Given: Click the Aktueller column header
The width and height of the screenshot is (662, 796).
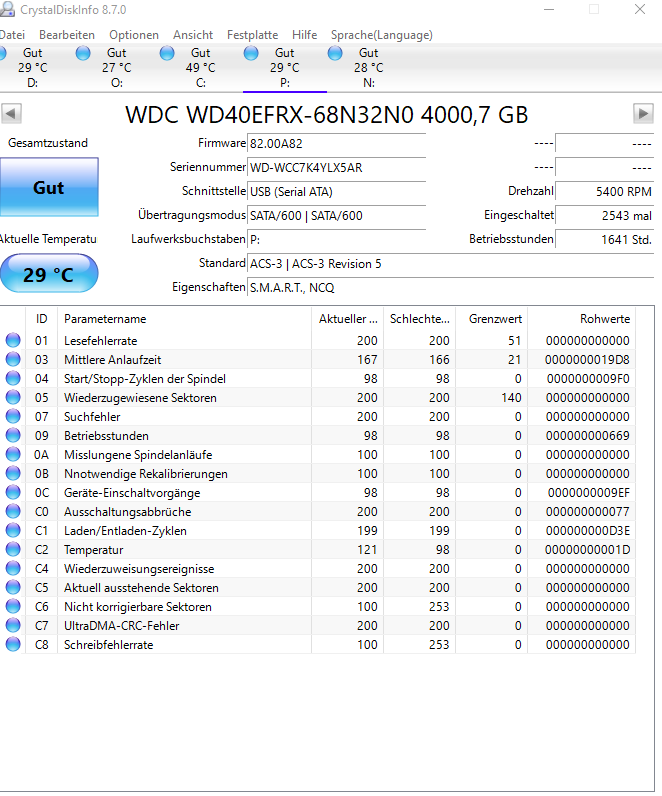Looking at the screenshot, I should pyautogui.click(x=347, y=319).
